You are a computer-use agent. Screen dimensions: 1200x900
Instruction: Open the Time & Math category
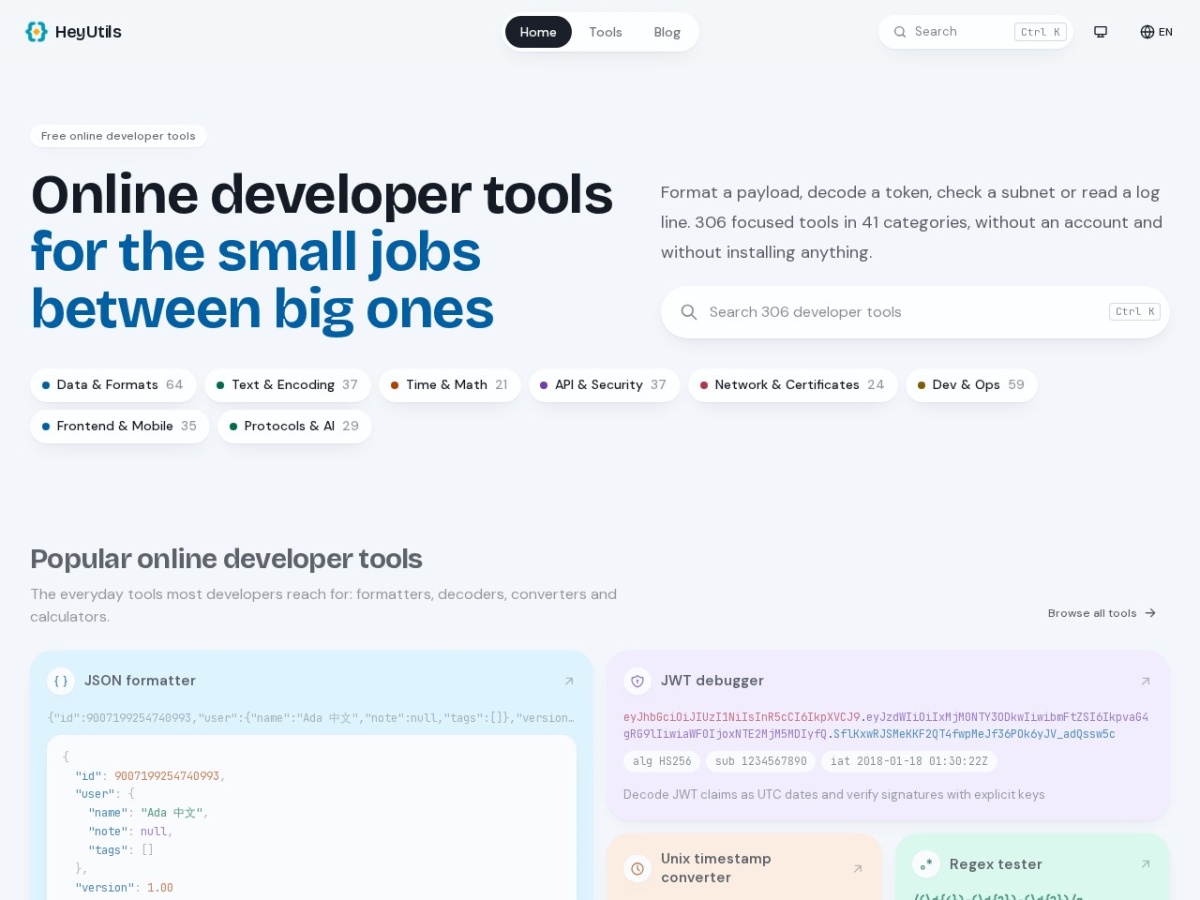[x=449, y=385]
